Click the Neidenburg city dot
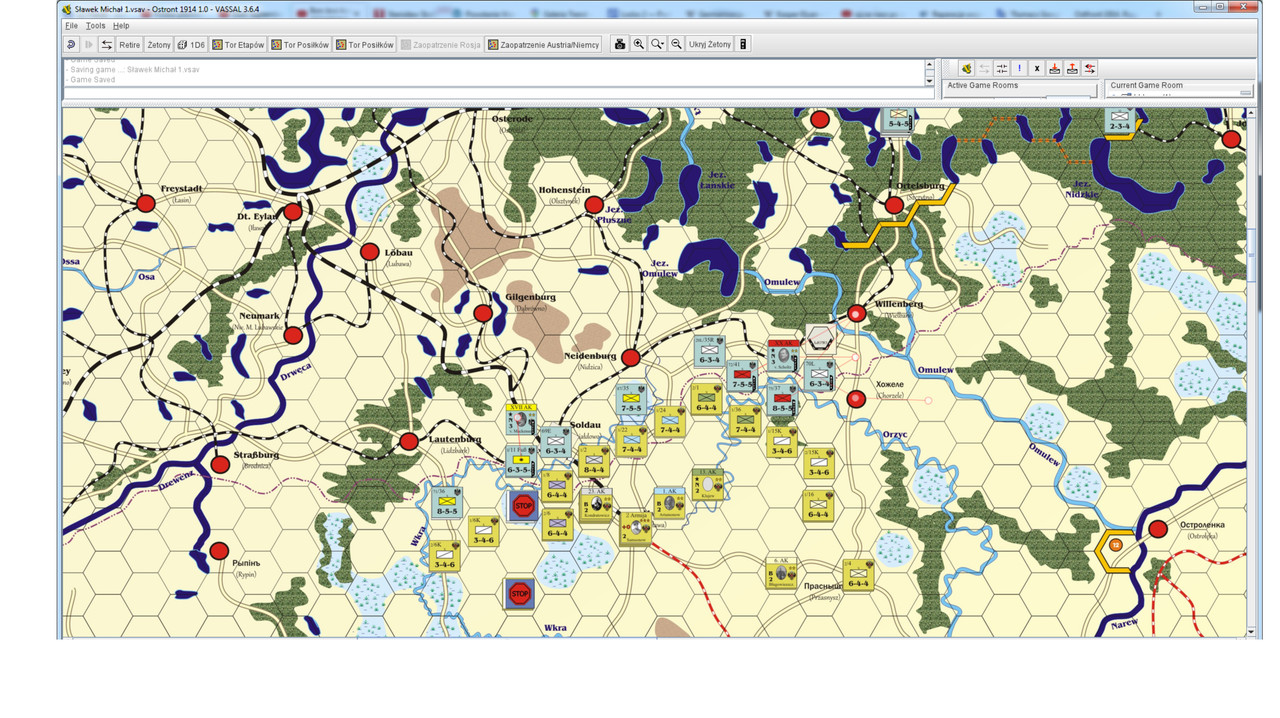Image resolution: width=1280 pixels, height=718 pixels. tap(630, 357)
